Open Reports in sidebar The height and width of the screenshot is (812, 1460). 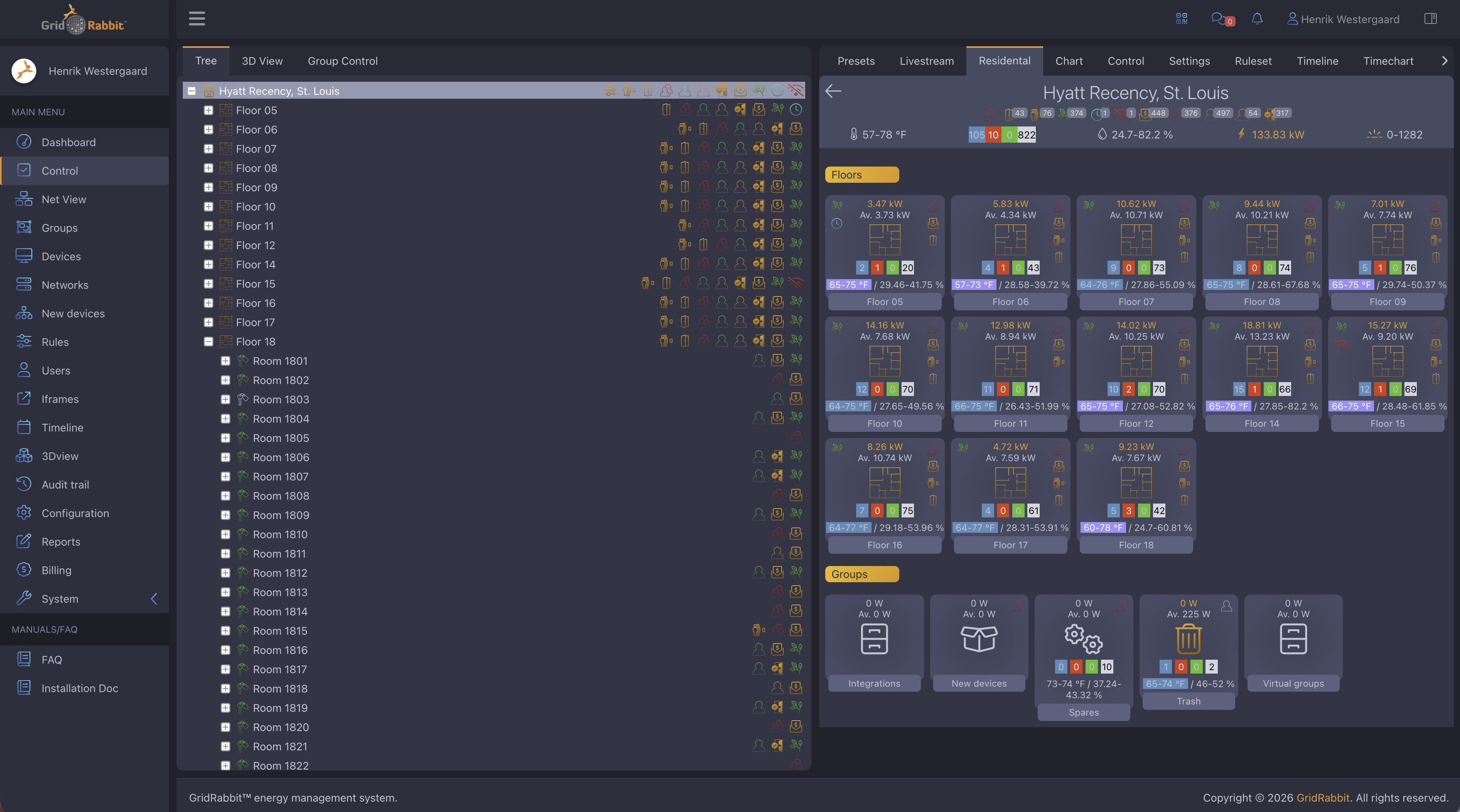(x=84, y=542)
